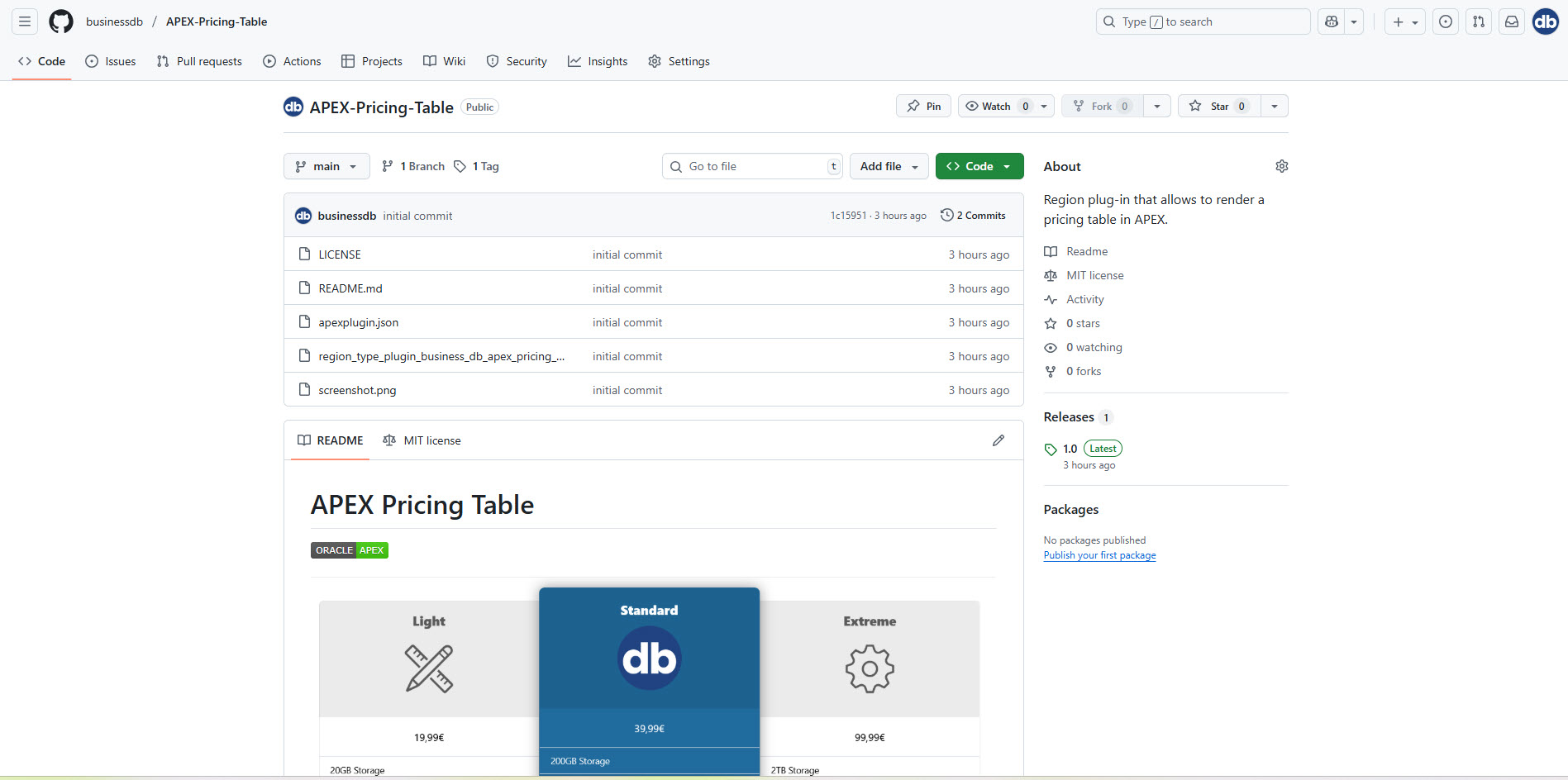Switch to the Insights tab

point(598,61)
